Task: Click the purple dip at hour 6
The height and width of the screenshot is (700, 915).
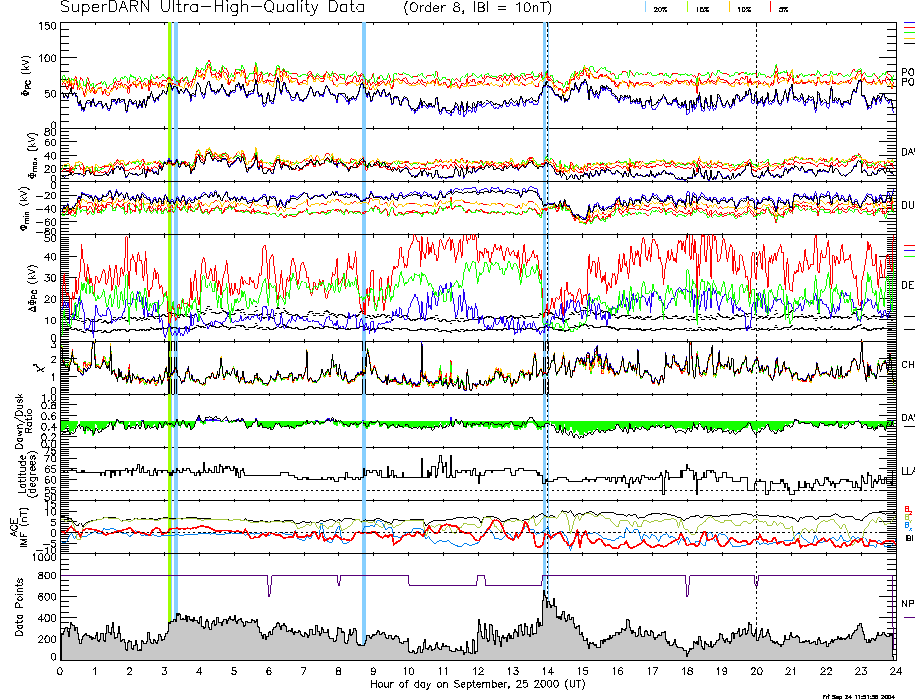Action: [269, 587]
